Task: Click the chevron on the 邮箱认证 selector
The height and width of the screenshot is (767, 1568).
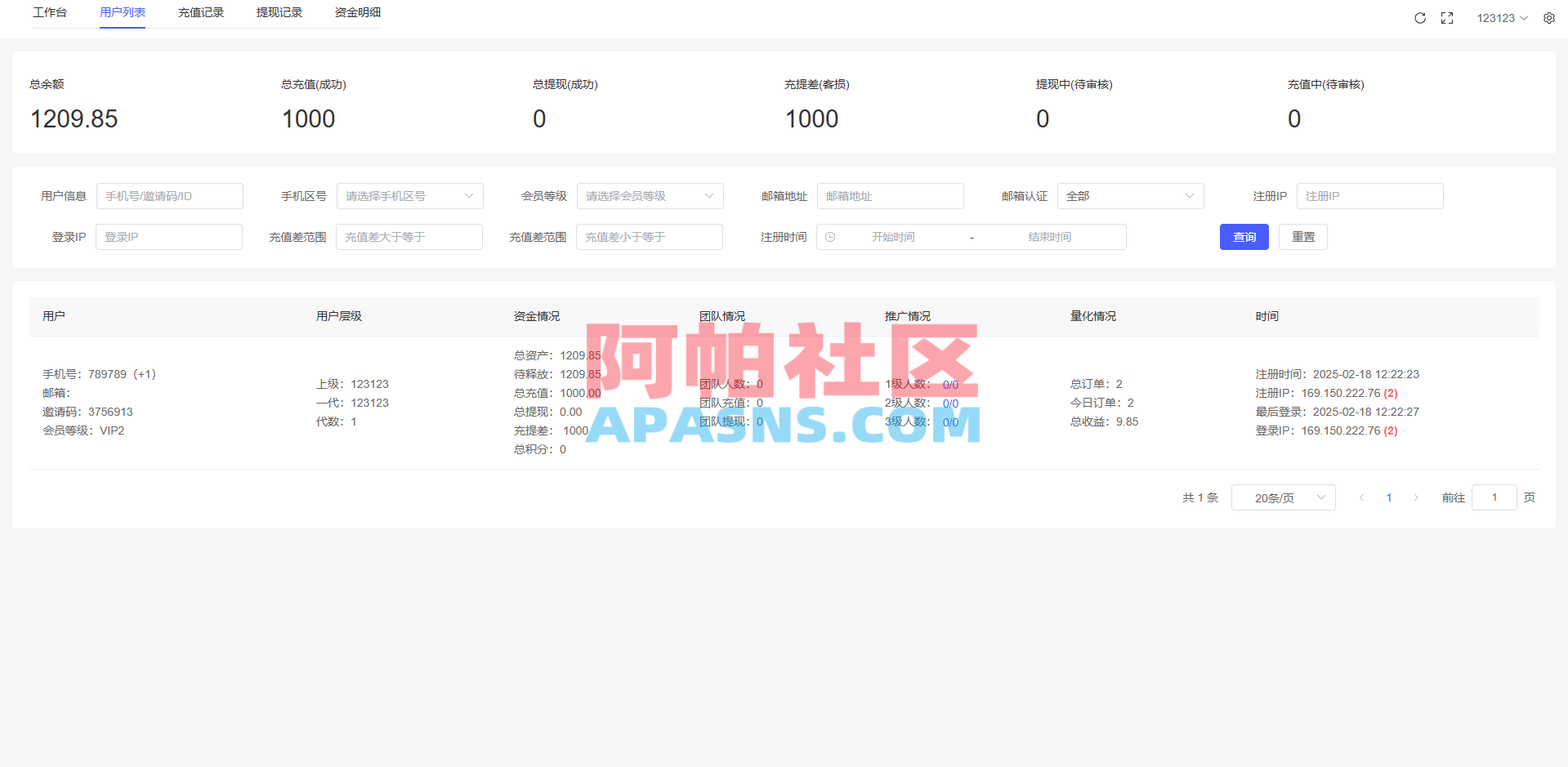Action: (1190, 196)
